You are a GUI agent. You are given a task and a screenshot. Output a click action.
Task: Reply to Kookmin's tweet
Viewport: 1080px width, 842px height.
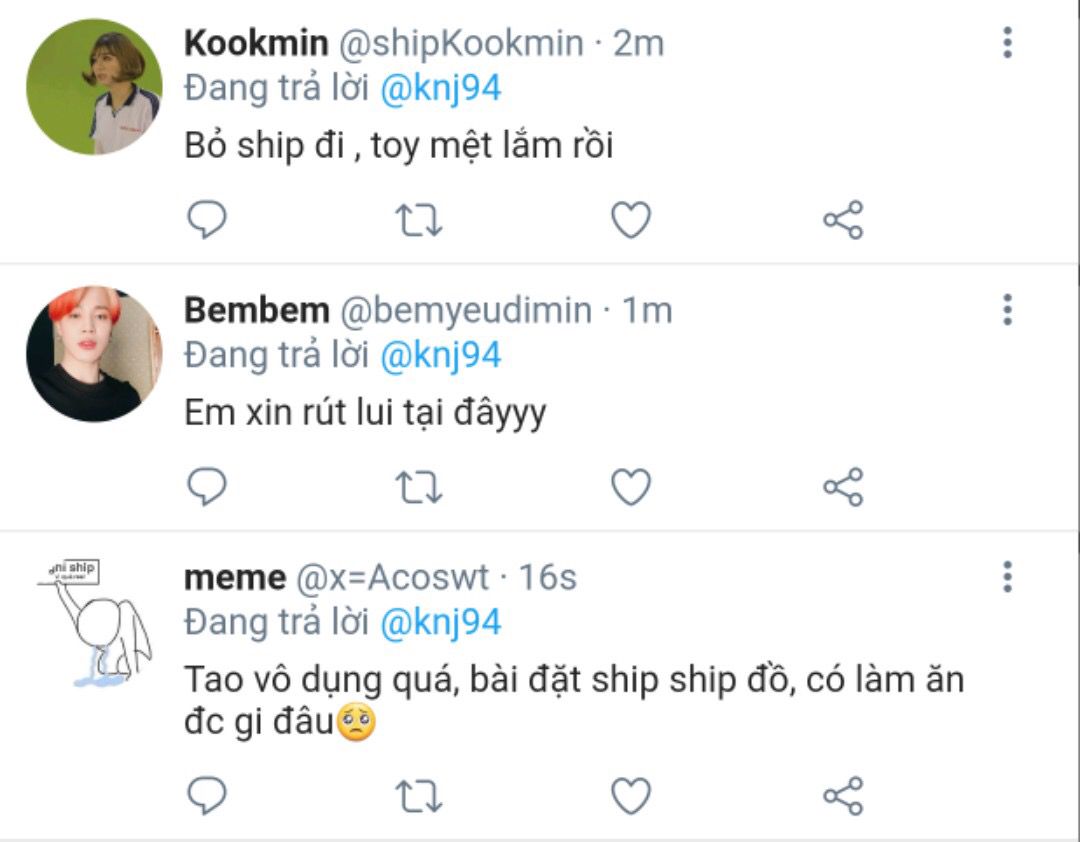(x=207, y=220)
